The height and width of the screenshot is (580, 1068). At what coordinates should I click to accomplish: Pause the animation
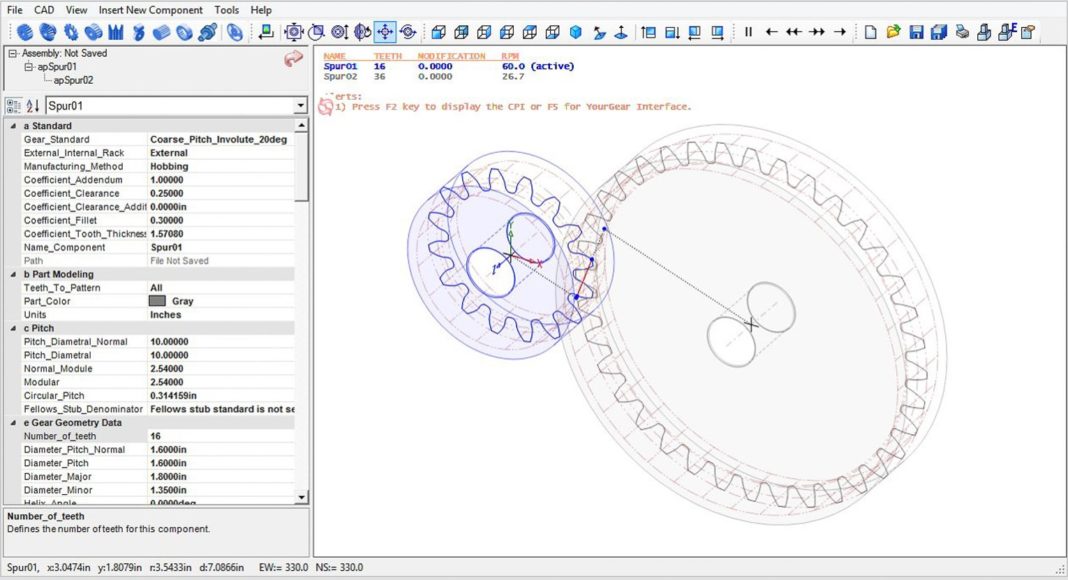(749, 32)
